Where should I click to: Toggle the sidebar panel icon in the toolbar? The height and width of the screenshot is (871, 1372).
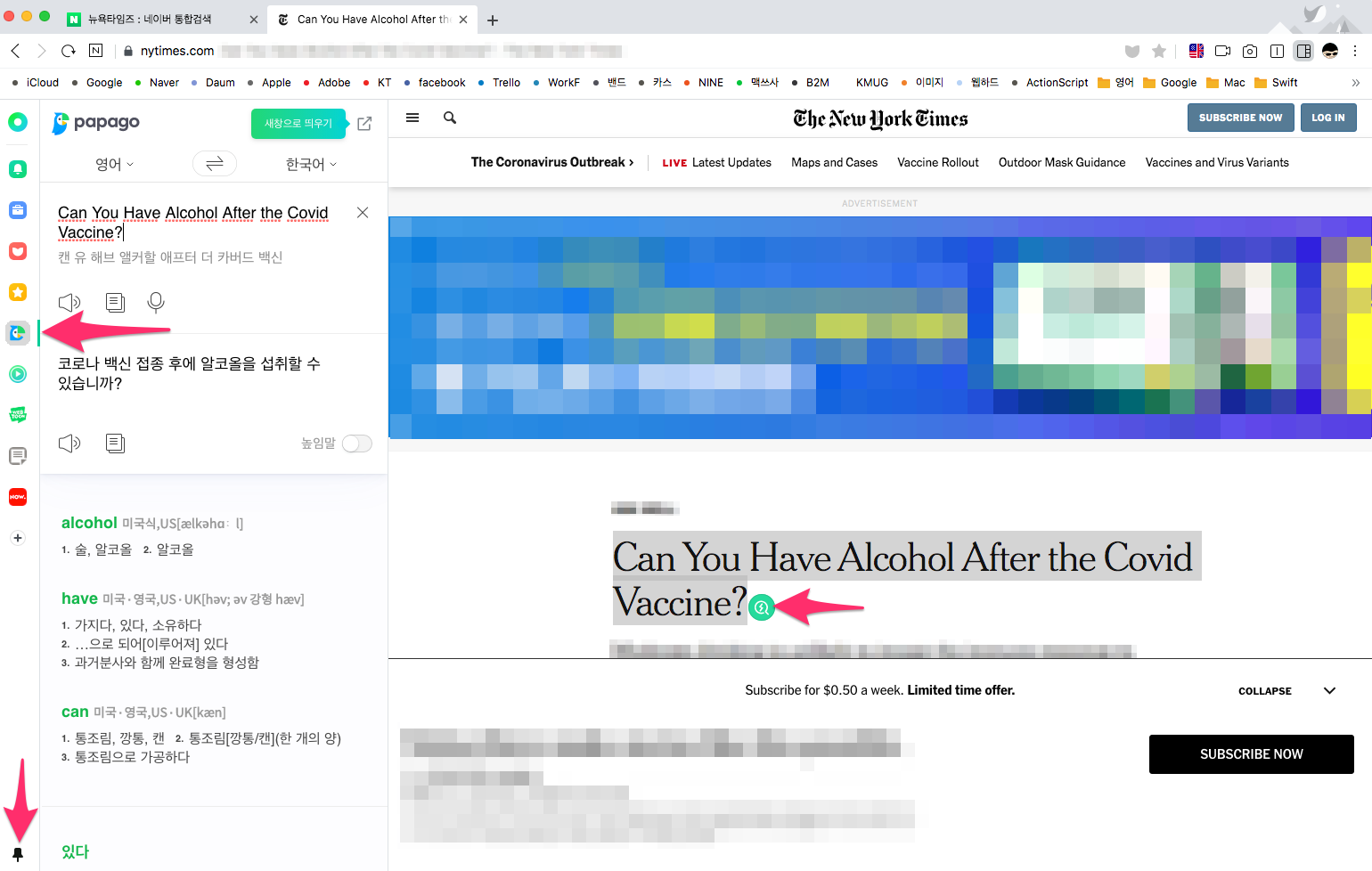point(1303,51)
